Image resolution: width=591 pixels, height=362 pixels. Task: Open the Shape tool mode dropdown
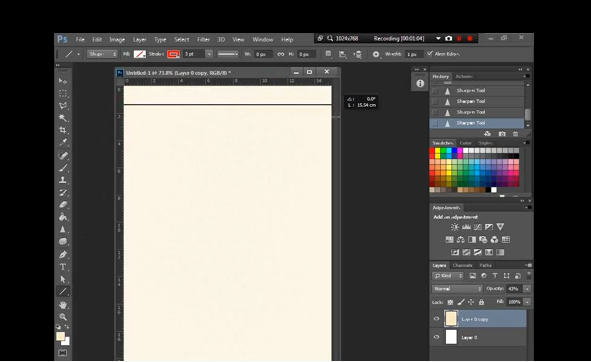(102, 54)
